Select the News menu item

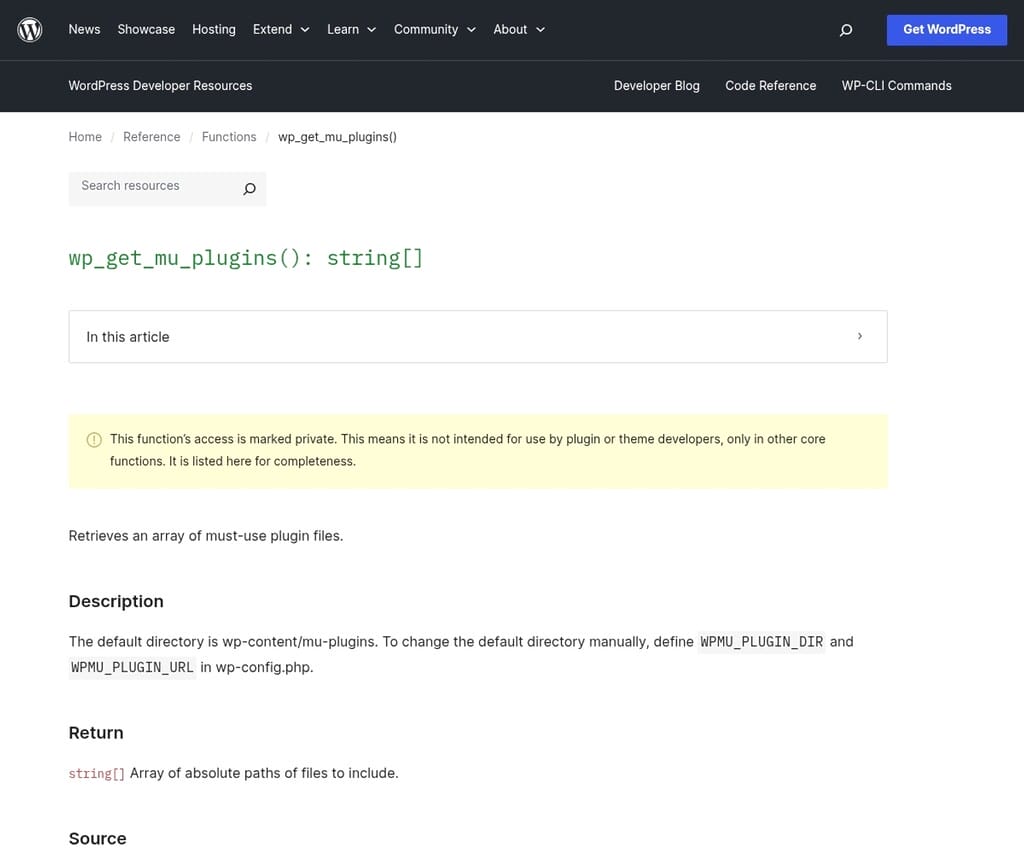[84, 29]
